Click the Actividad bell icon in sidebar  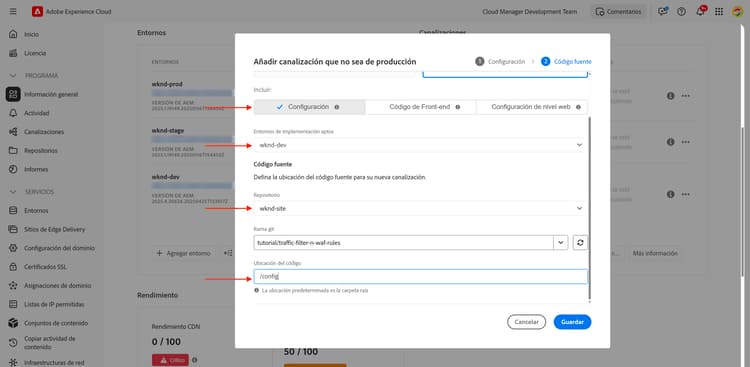pos(13,113)
